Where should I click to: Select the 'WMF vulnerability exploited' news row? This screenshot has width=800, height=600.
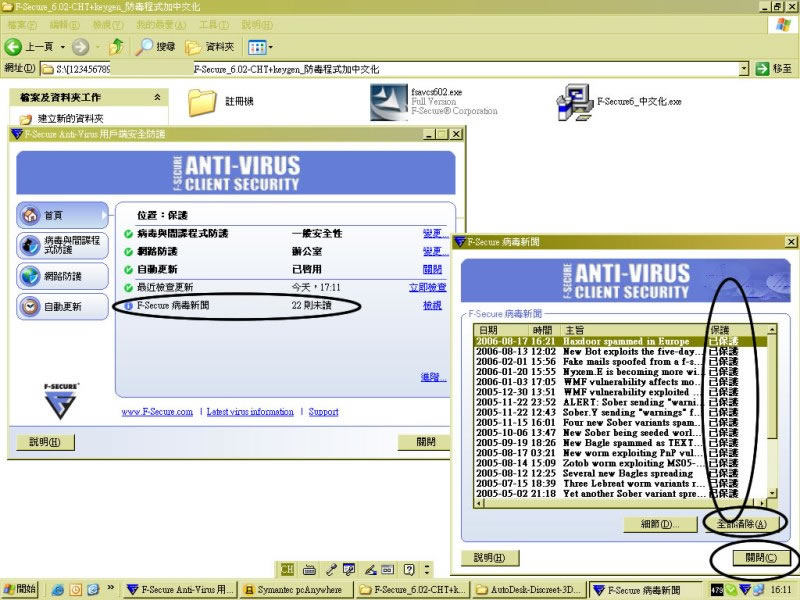pyautogui.click(x=620, y=392)
